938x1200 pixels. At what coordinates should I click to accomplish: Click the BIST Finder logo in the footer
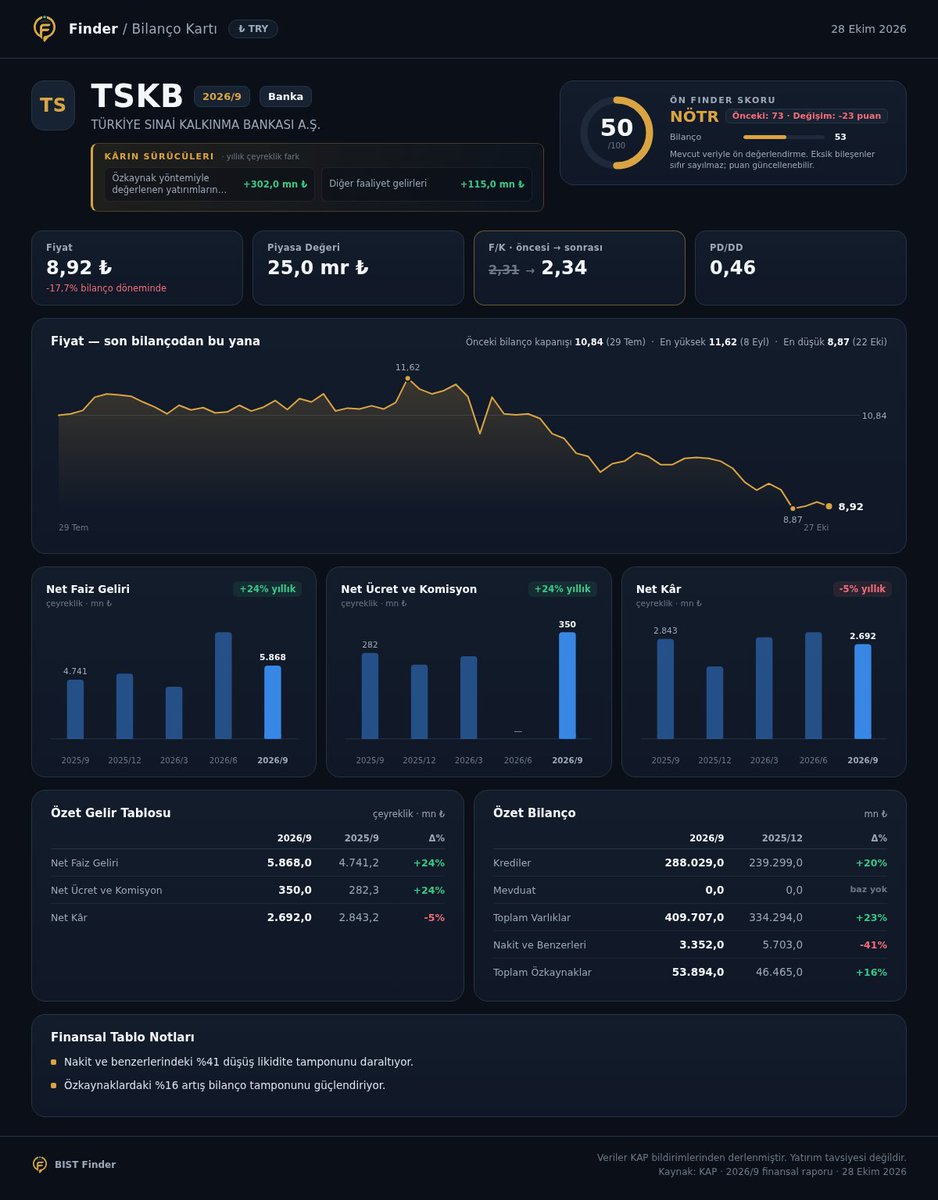pos(40,1164)
